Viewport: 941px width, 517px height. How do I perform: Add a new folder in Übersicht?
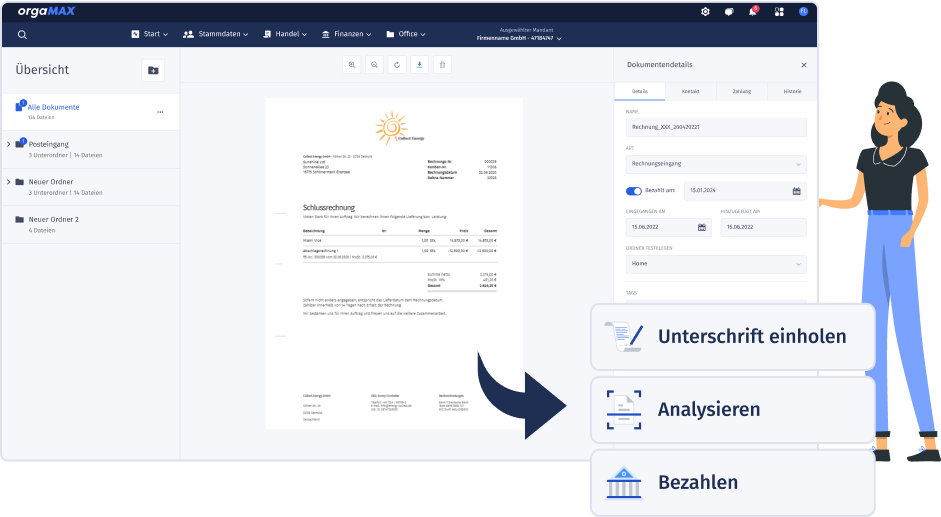click(153, 70)
